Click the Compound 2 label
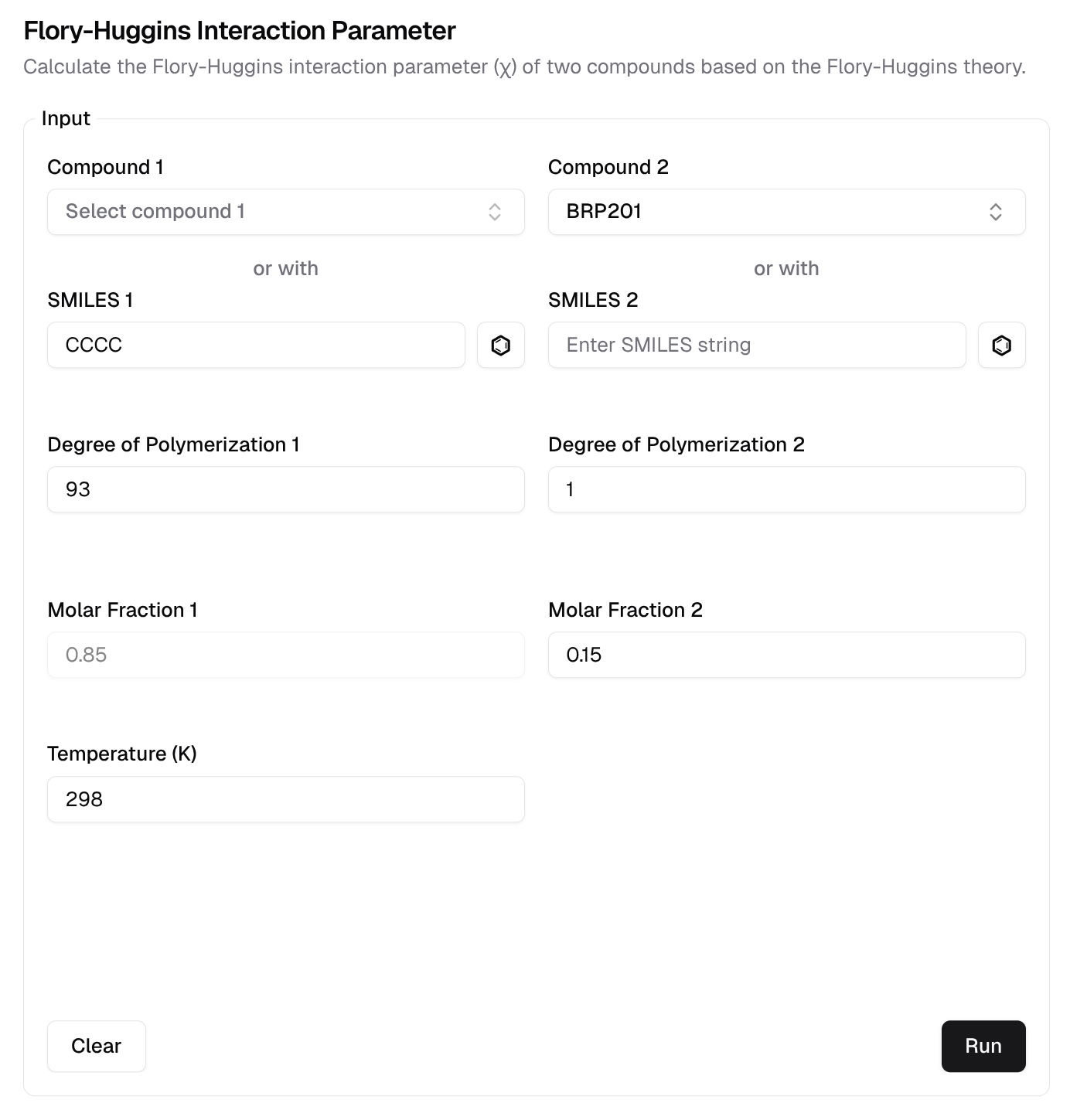 click(608, 167)
